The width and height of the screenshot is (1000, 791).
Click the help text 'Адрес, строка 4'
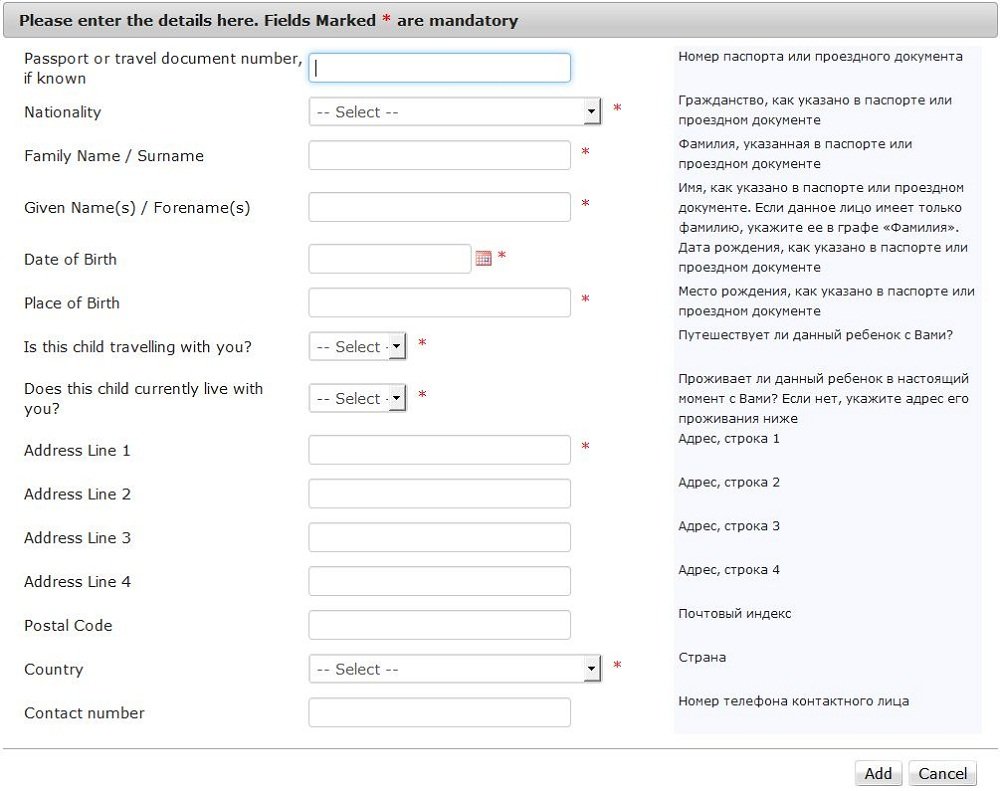pos(728,570)
